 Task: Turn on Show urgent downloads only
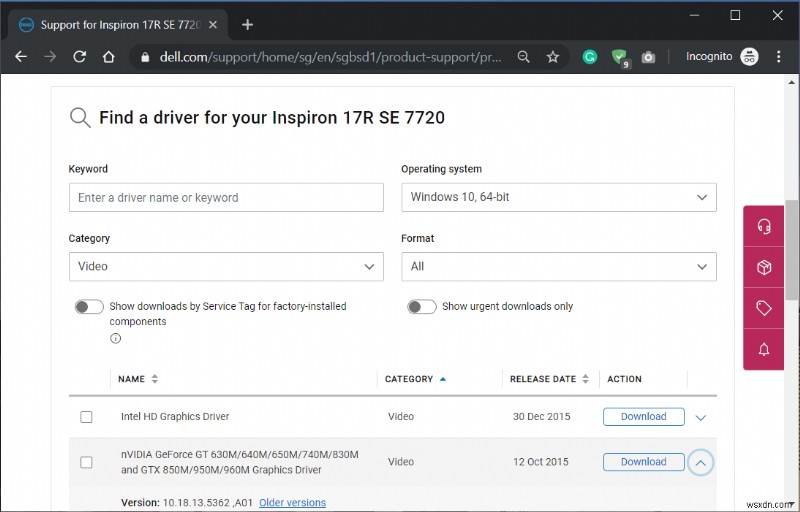422,306
